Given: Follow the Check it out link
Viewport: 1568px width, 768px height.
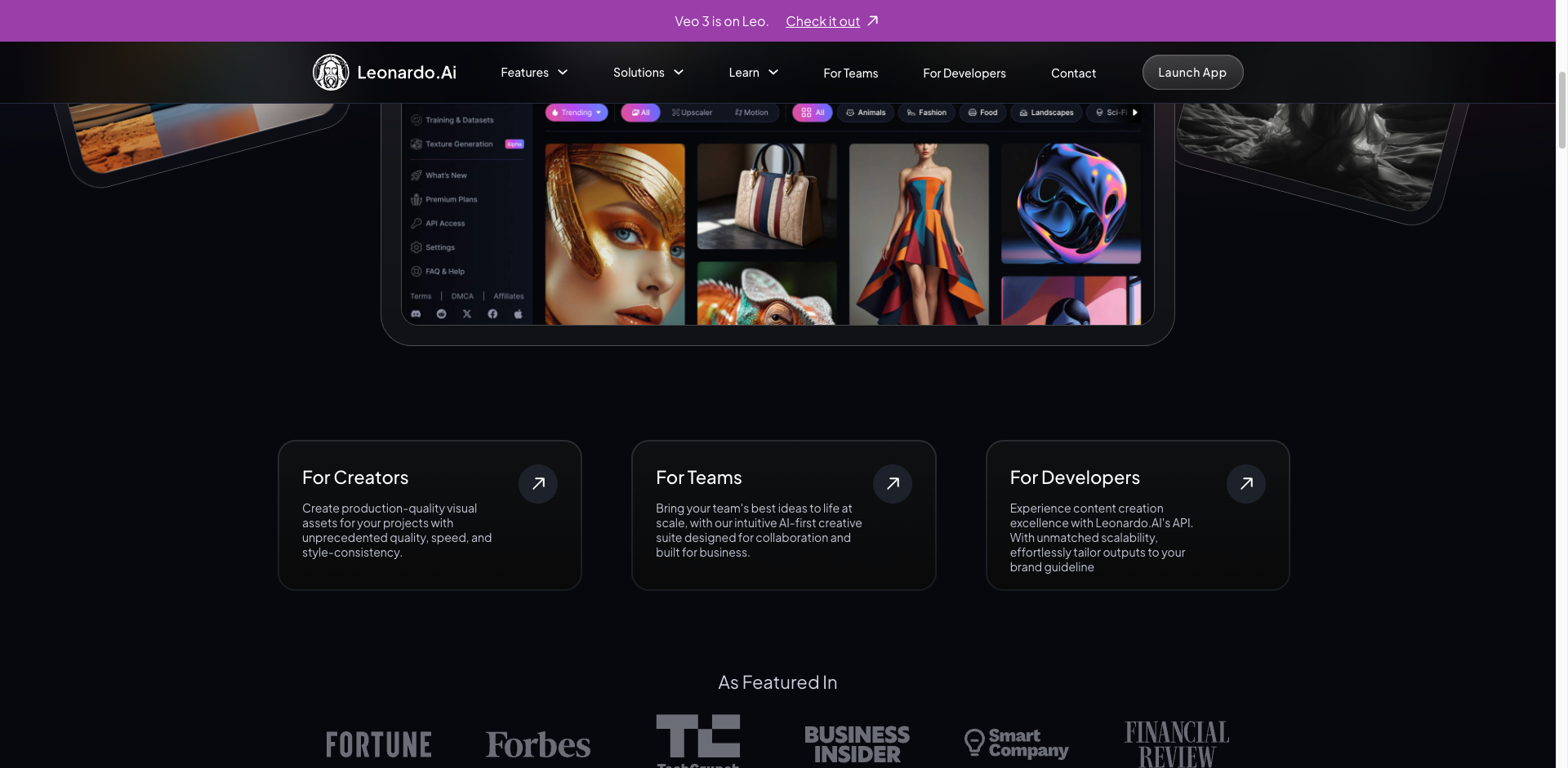Looking at the screenshot, I should (822, 20).
